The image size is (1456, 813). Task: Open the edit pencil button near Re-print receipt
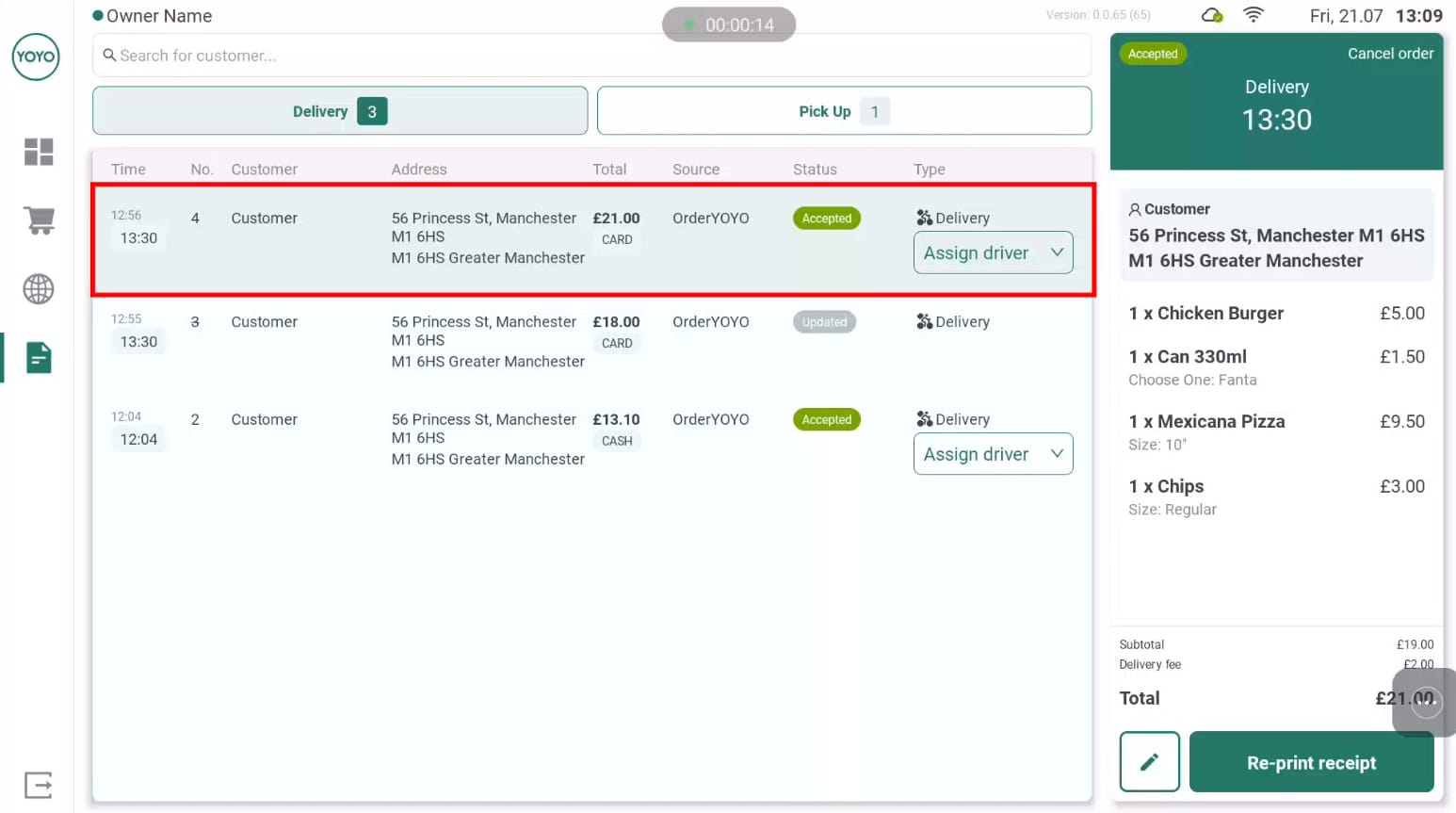(x=1148, y=761)
